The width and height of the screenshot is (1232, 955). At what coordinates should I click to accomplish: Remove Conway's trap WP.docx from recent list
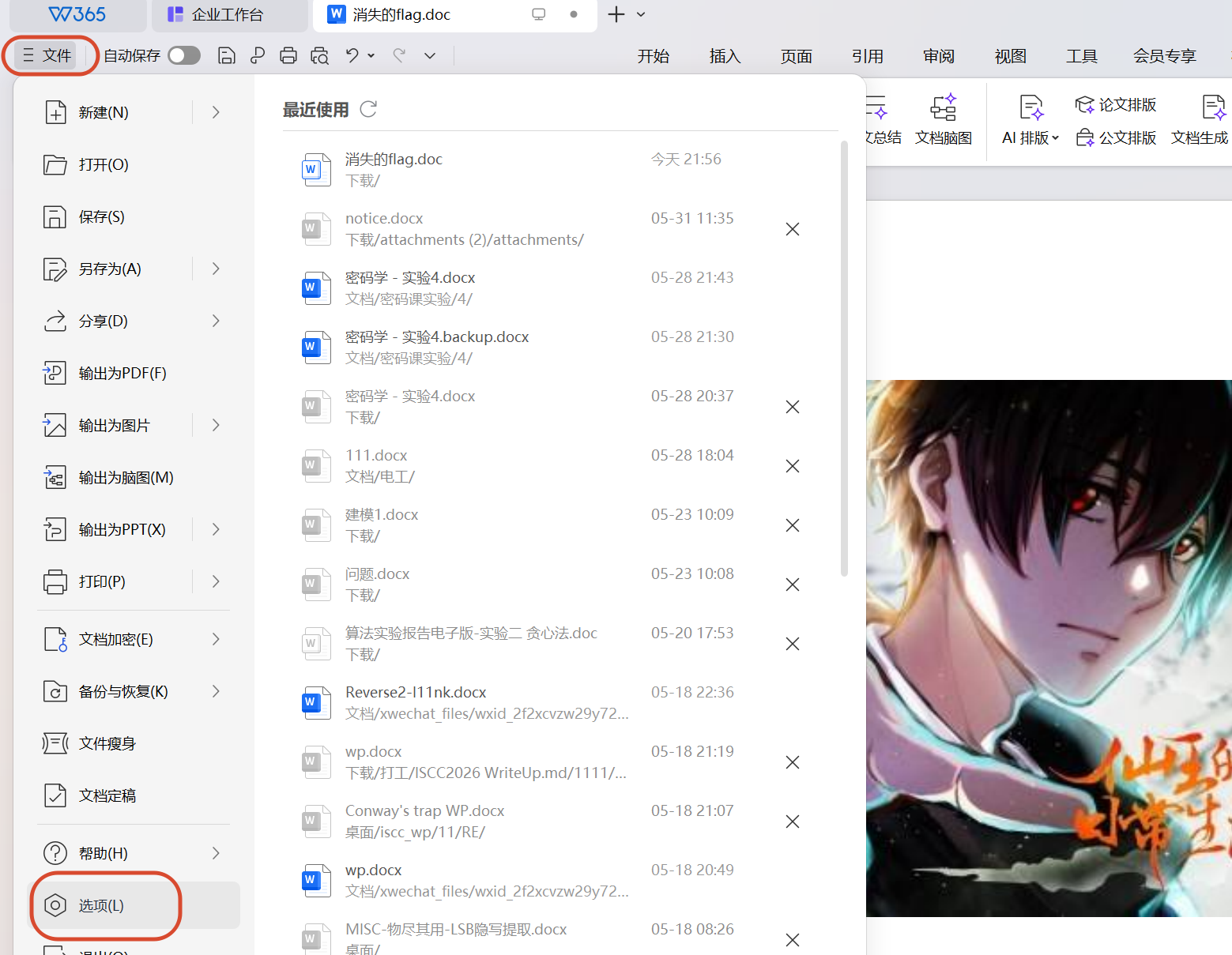click(x=793, y=822)
